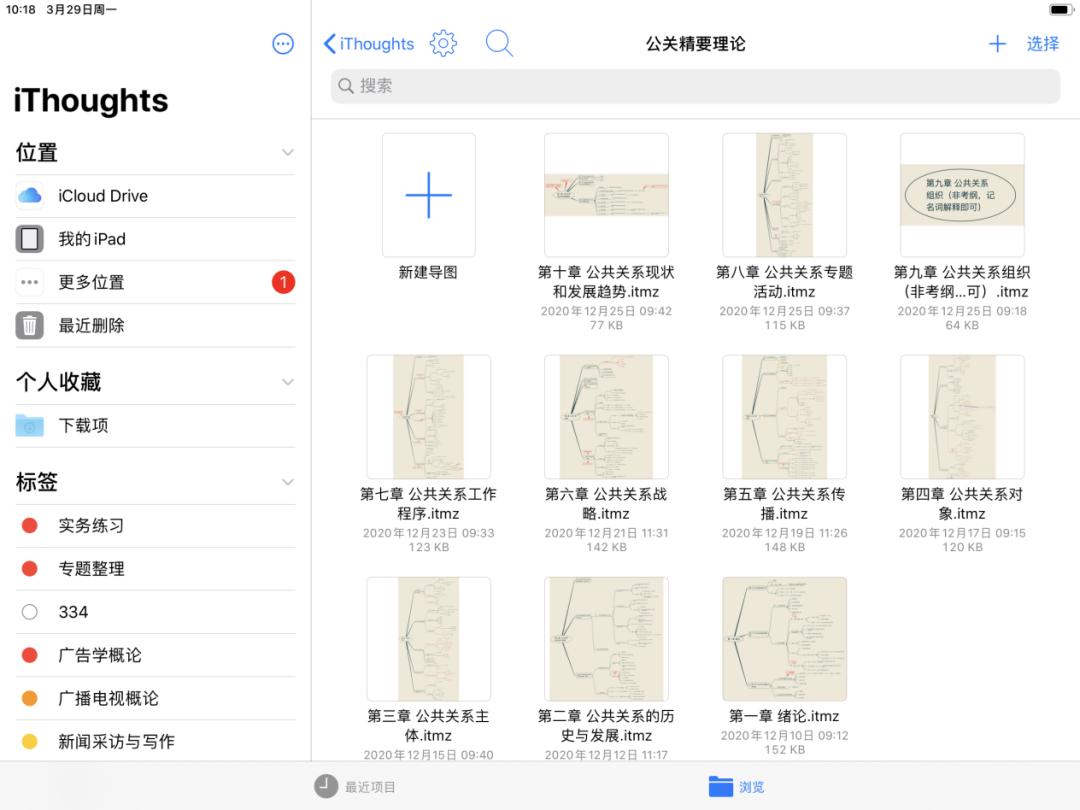Go back using the iThoughts back button
The width and height of the screenshot is (1080, 810).
[x=368, y=44]
